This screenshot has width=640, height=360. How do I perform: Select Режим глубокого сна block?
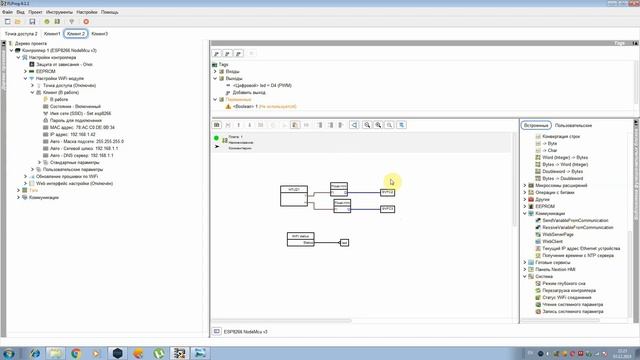(564, 283)
